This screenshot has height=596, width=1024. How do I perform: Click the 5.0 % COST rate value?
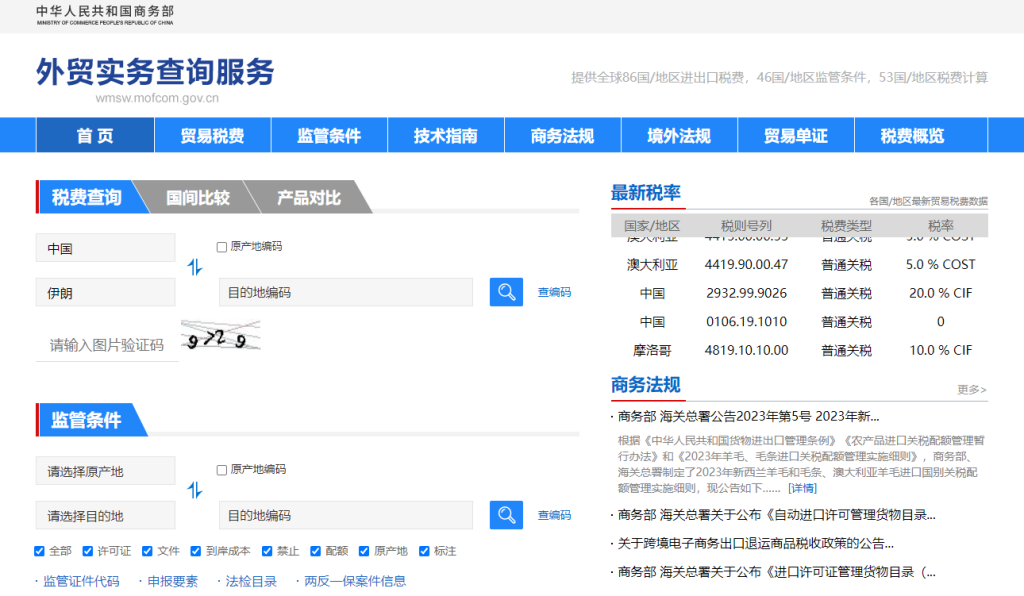(940, 264)
